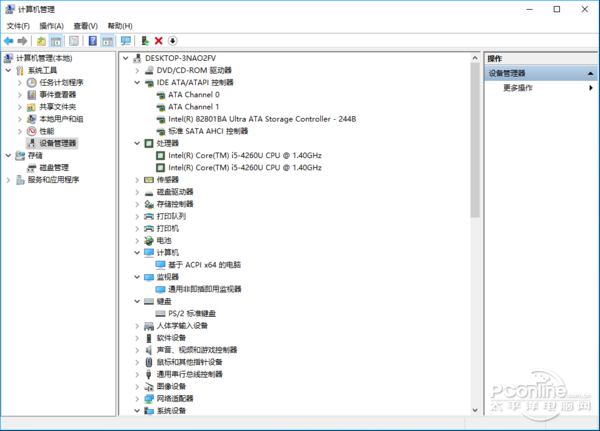Select PS/2 标准键盘 entry
Image resolution: width=600 pixels, height=431 pixels.
coord(192,313)
